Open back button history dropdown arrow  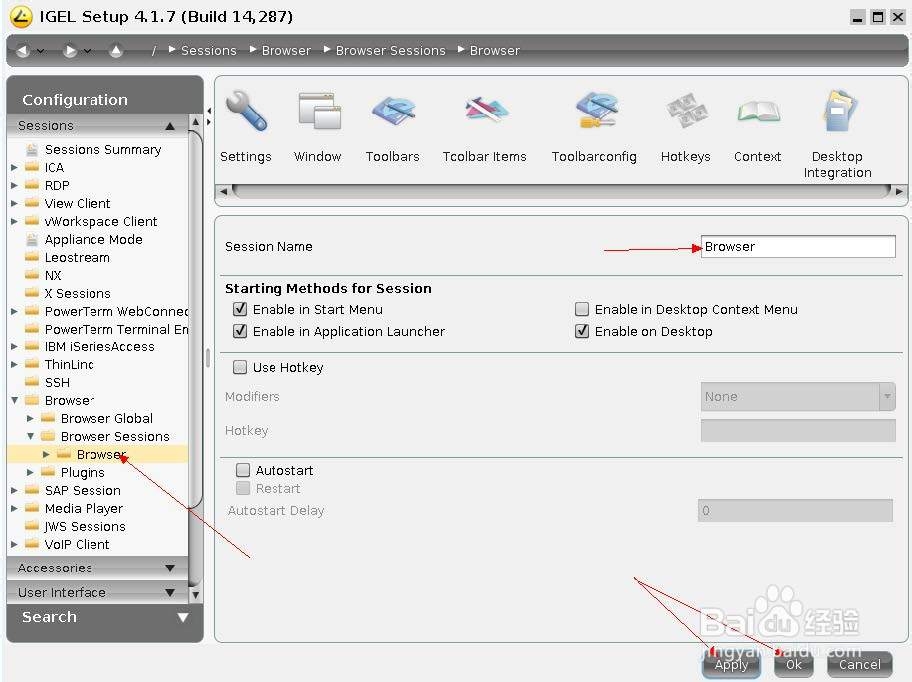(41, 51)
